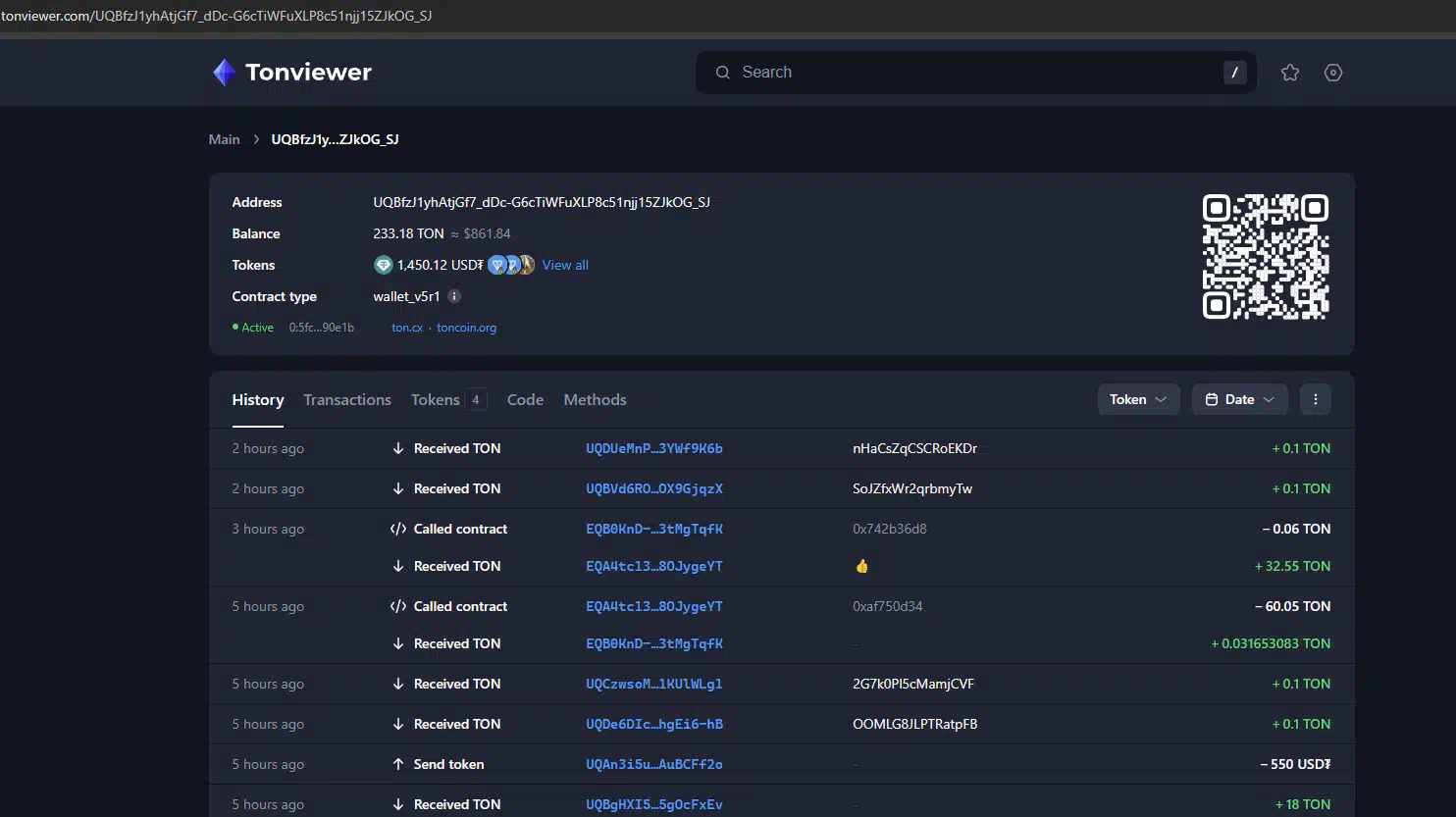The image size is (1456, 817).
Task: Click the Tokens count badge 4
Action: (476, 399)
